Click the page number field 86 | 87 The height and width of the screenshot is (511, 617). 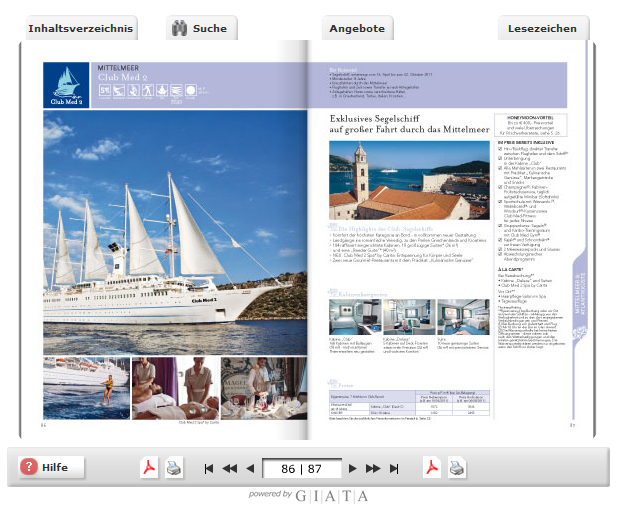[x=301, y=468]
